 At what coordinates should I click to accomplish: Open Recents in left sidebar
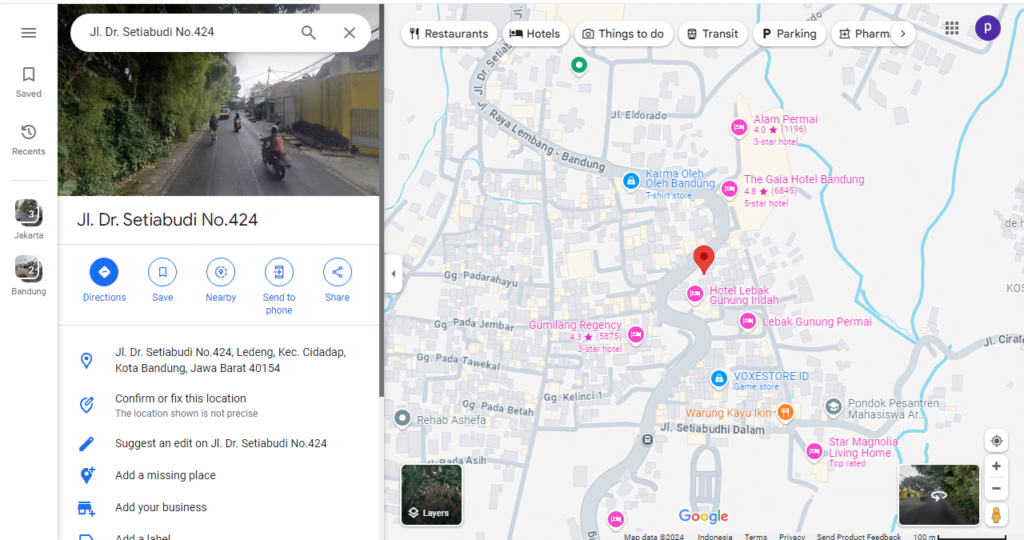point(28,139)
